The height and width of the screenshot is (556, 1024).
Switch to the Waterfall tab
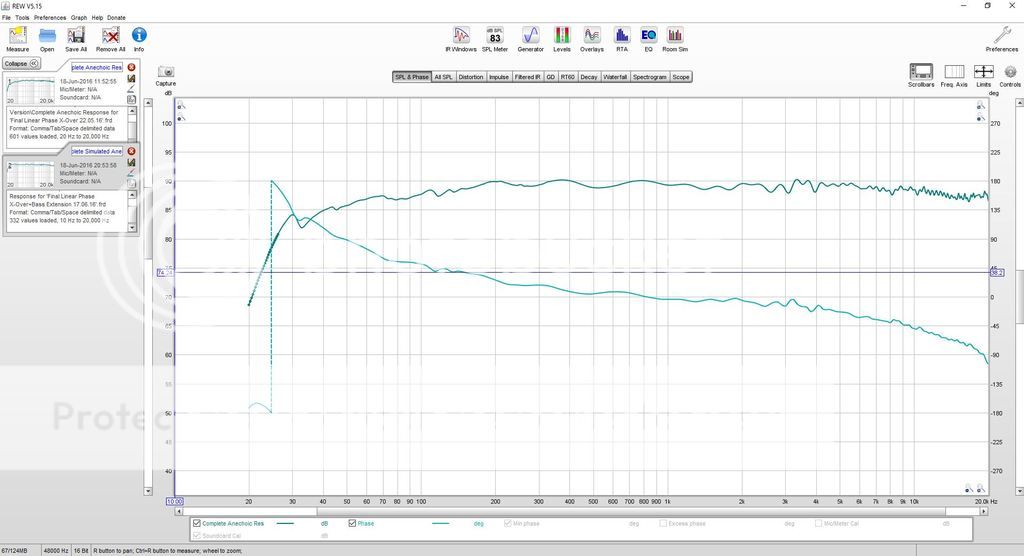(614, 77)
